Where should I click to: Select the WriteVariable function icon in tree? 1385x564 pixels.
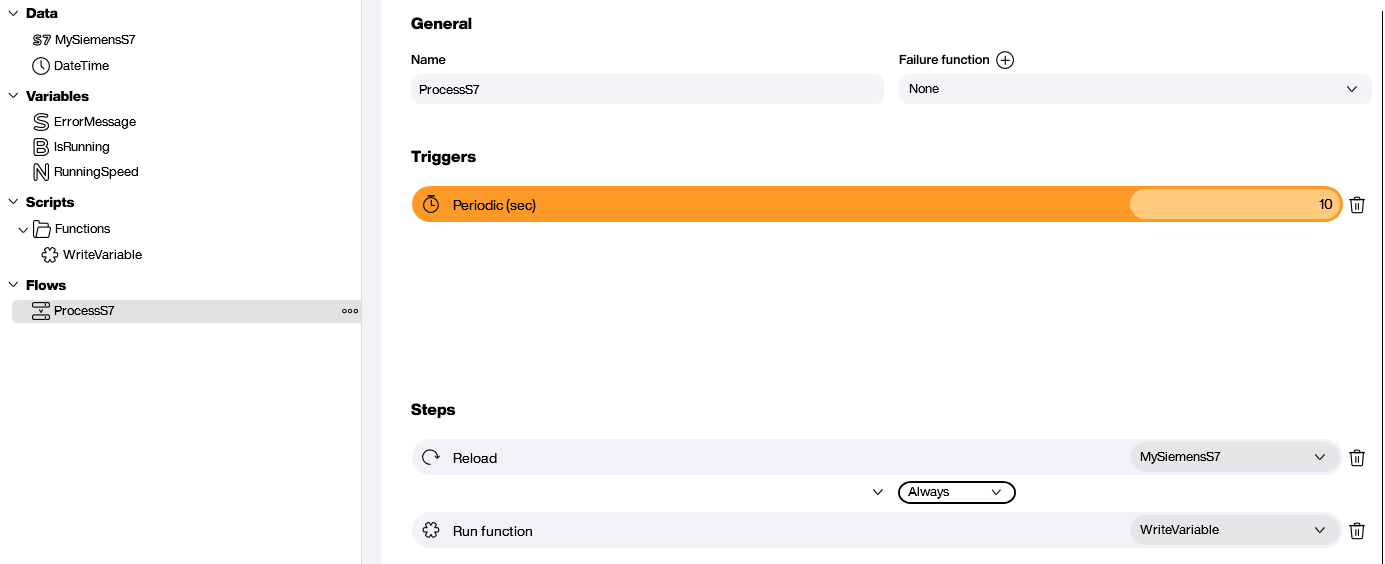tap(50, 255)
